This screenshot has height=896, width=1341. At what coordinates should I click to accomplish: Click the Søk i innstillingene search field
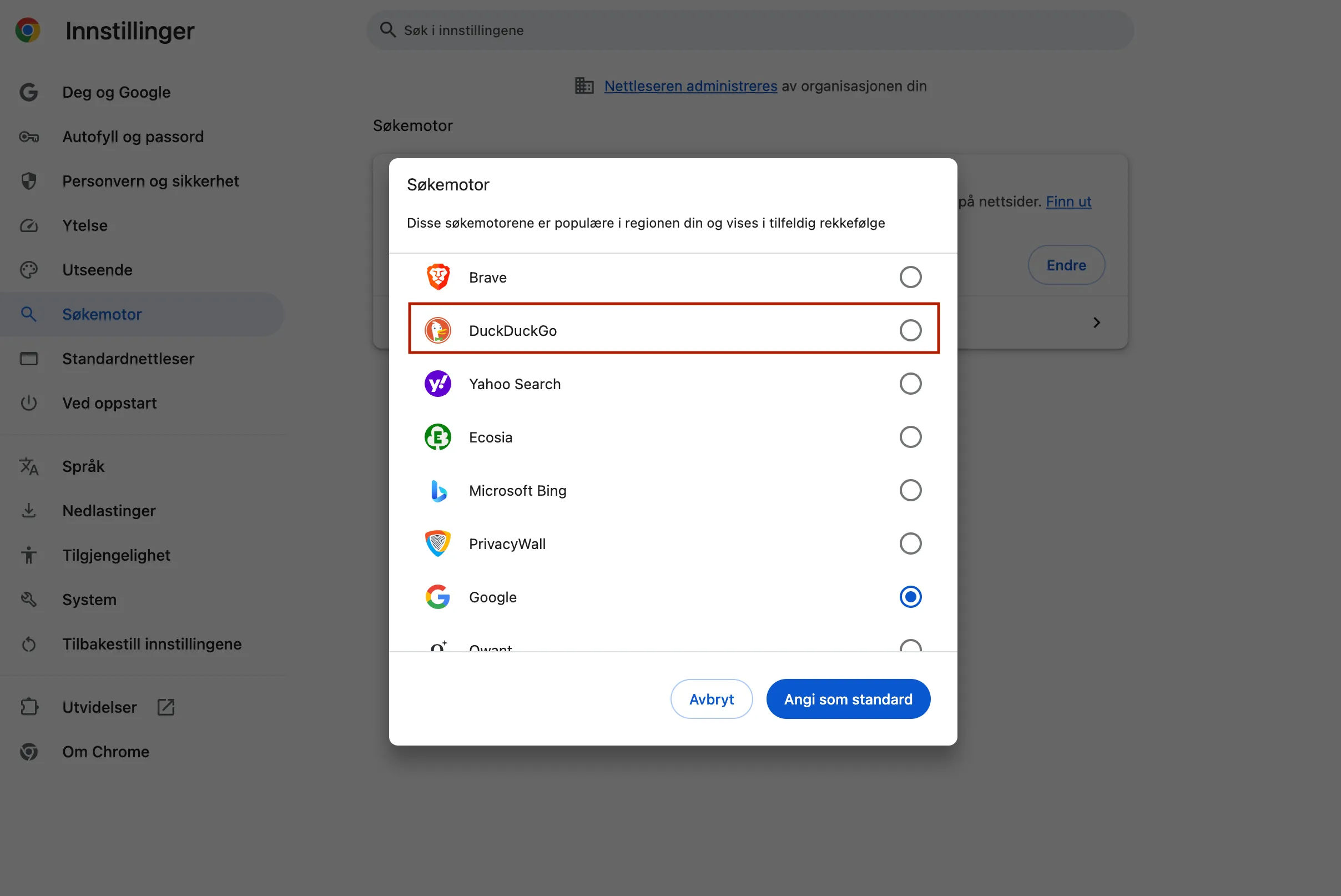(x=750, y=31)
